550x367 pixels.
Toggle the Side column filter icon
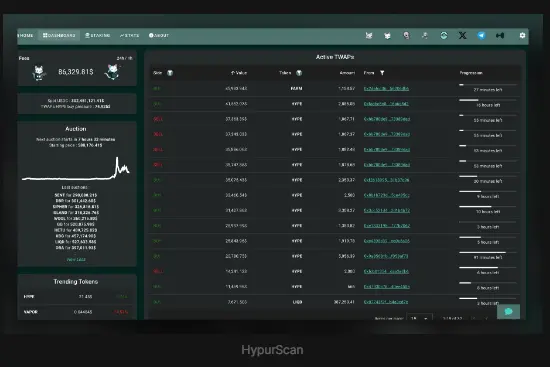(x=170, y=73)
